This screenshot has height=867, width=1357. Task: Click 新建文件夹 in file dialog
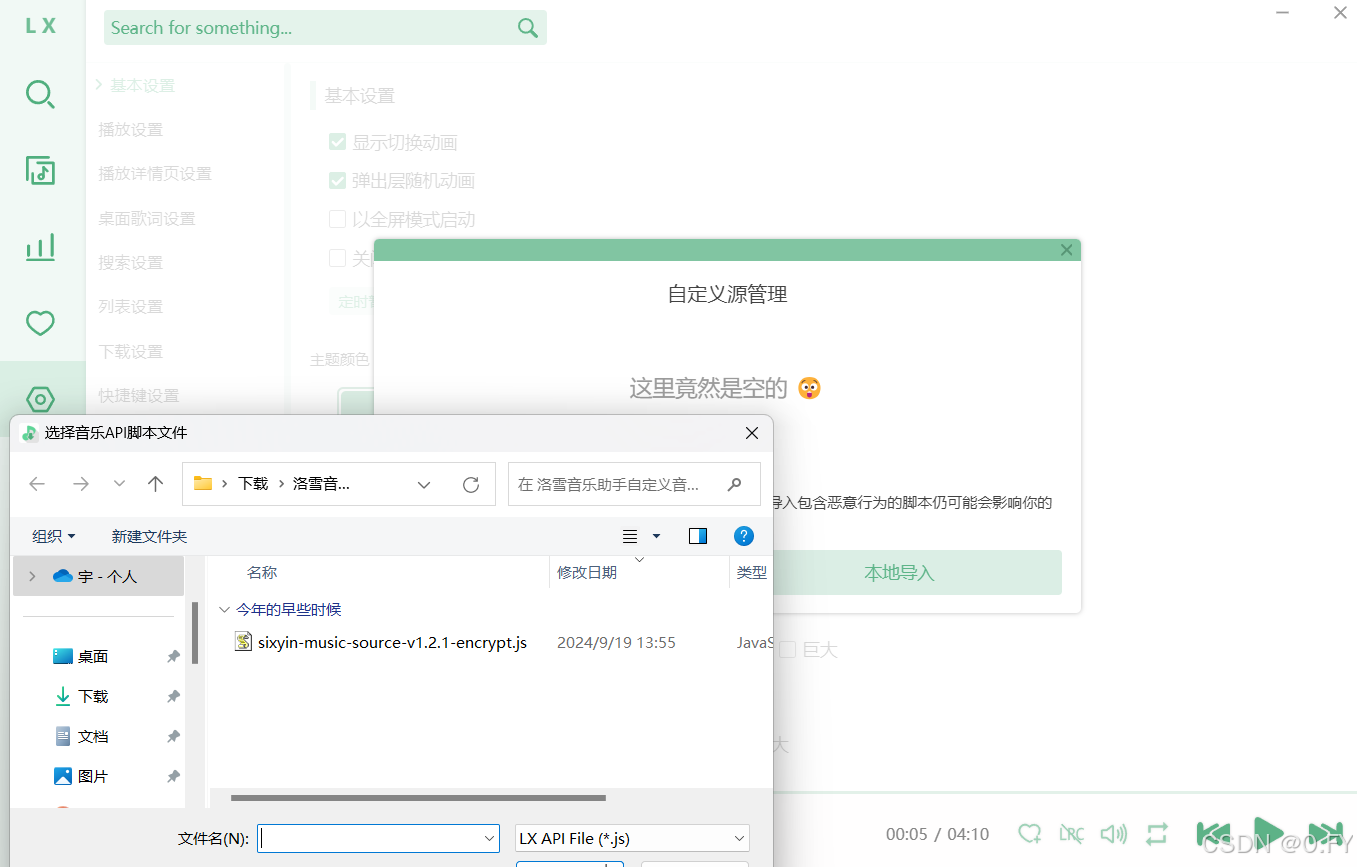149,536
